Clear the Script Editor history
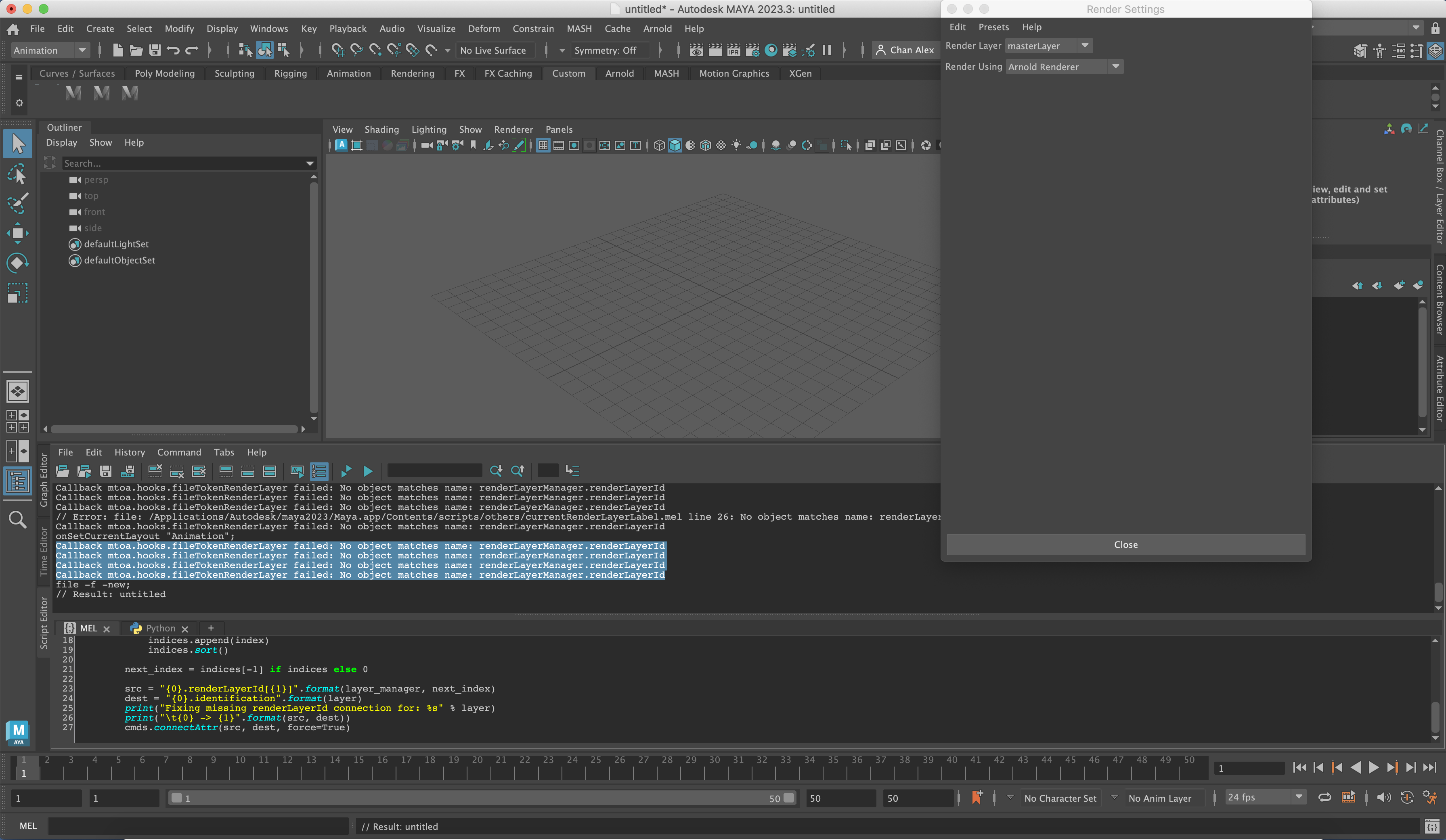This screenshot has width=1446, height=840. [155, 471]
